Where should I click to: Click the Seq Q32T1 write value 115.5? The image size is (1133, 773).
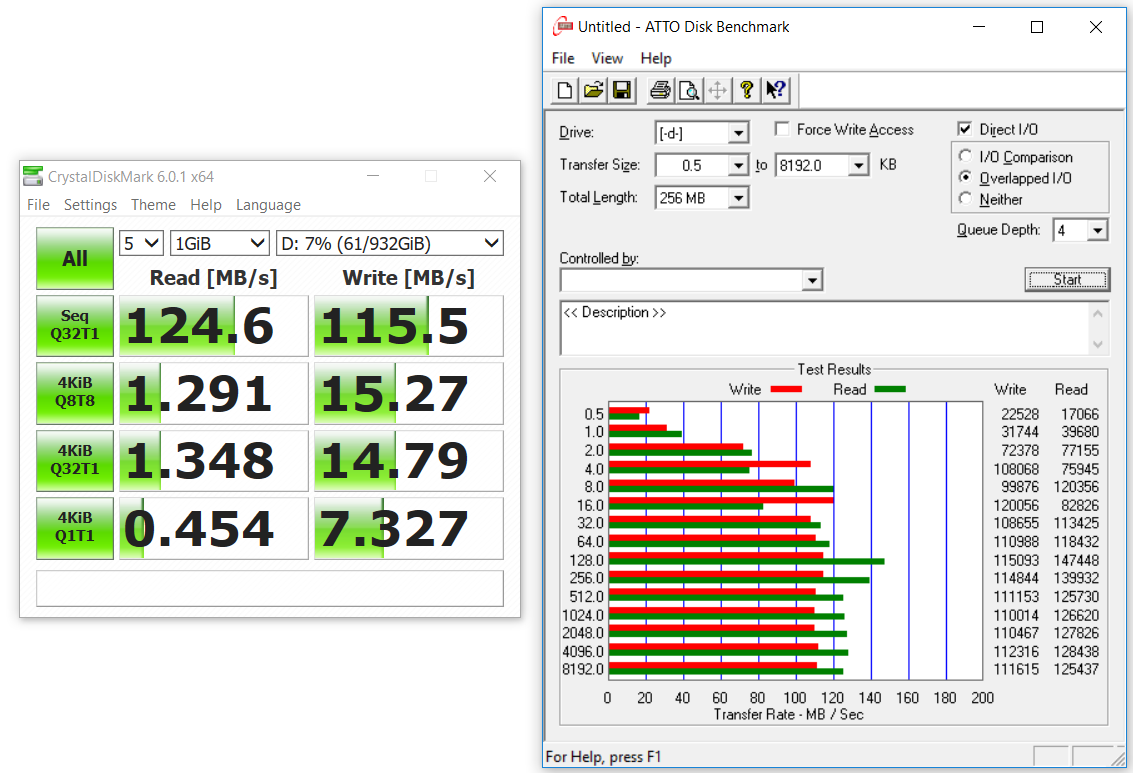coord(409,326)
